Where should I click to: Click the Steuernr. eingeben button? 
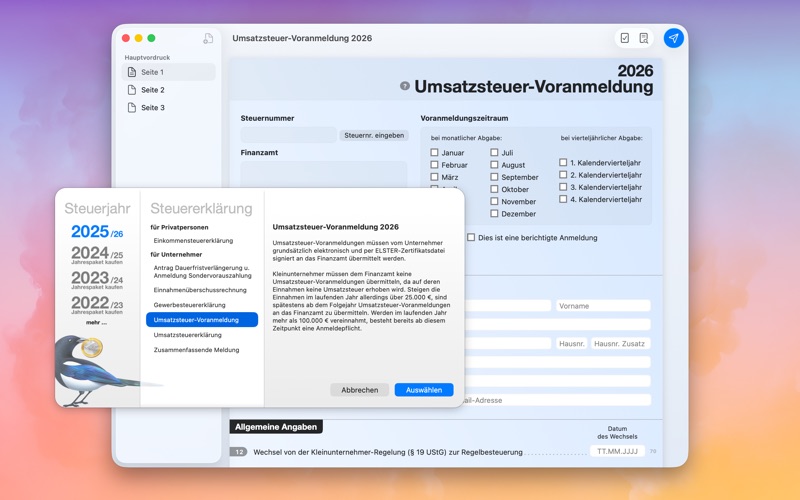374,135
